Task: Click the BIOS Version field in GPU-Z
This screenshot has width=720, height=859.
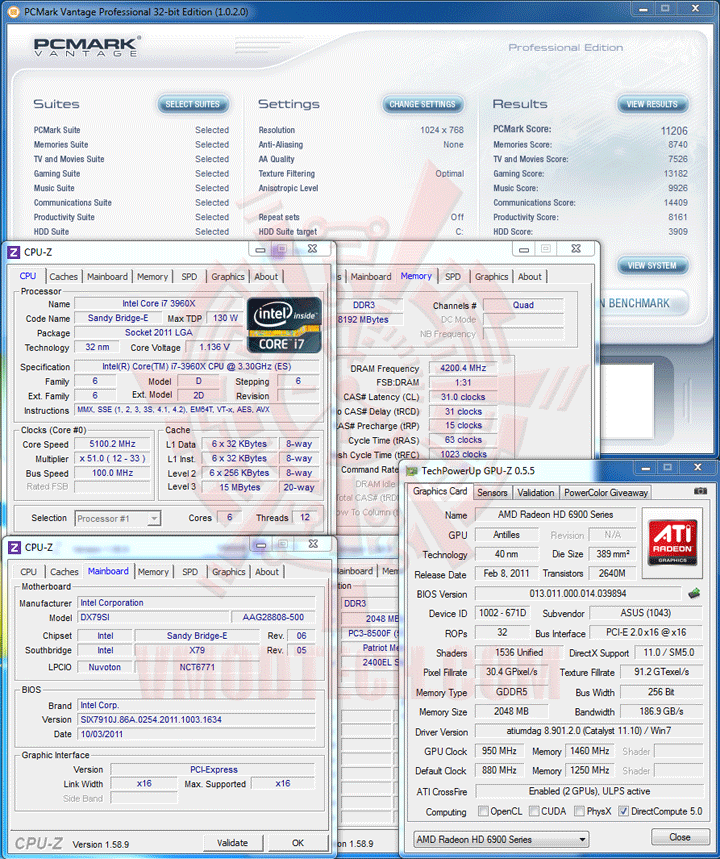Action: click(x=578, y=593)
